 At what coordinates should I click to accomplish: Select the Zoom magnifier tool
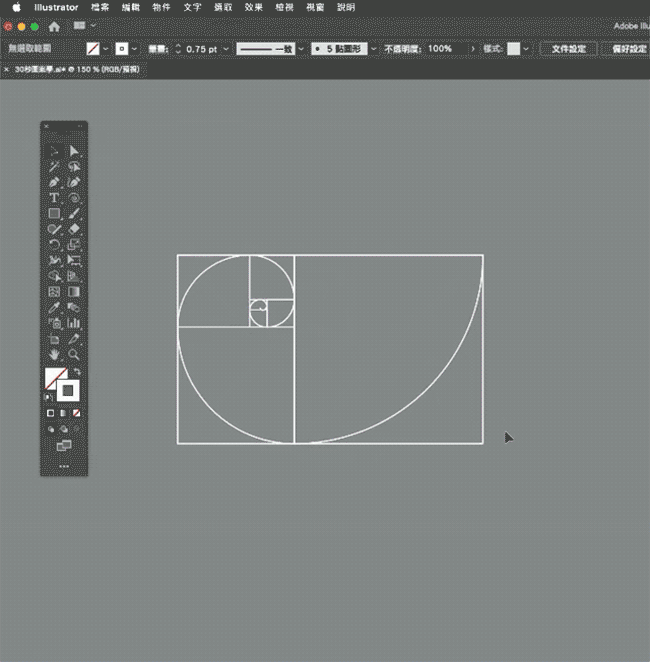[74, 354]
